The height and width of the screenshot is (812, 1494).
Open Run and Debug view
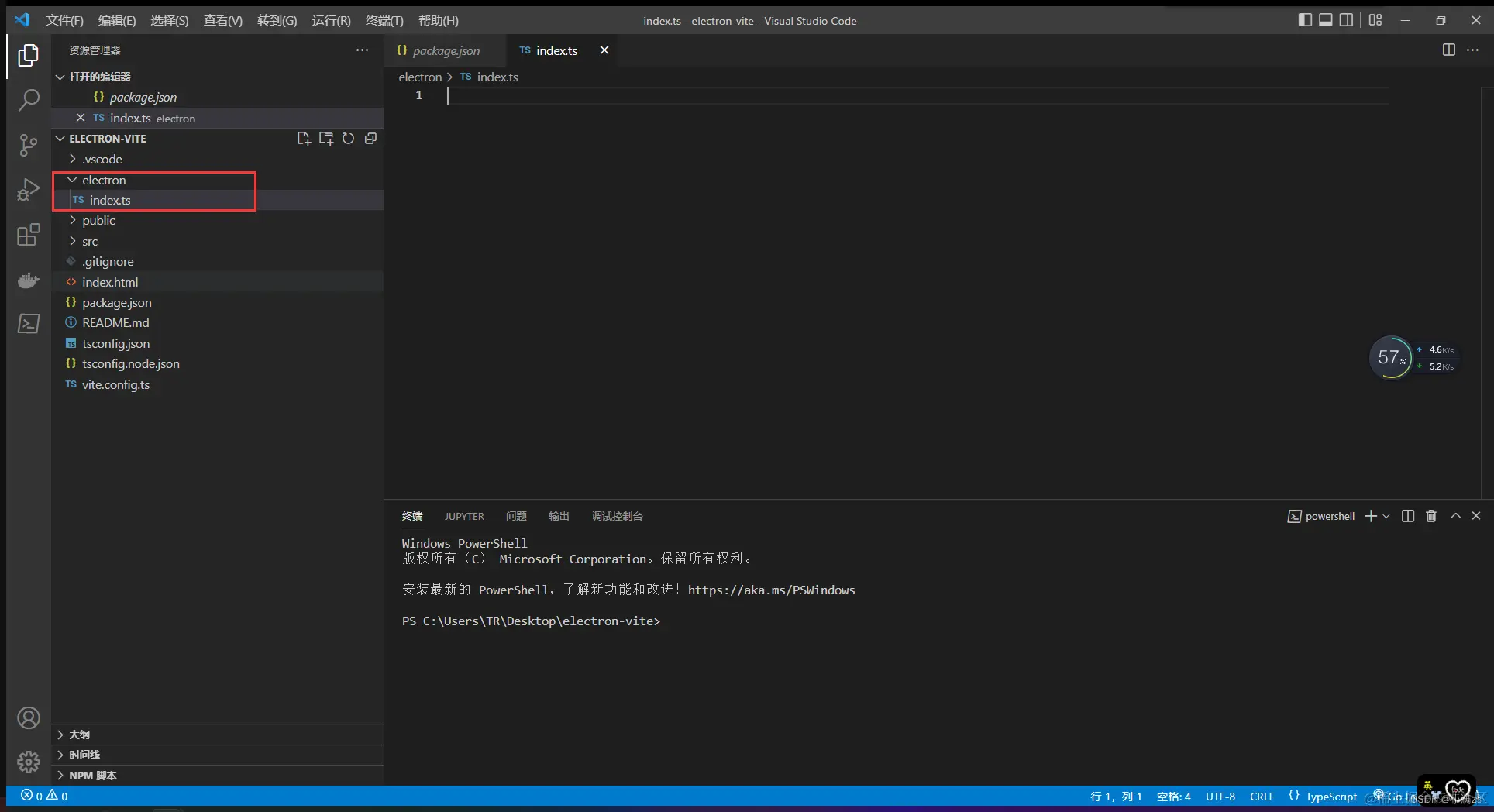29,190
